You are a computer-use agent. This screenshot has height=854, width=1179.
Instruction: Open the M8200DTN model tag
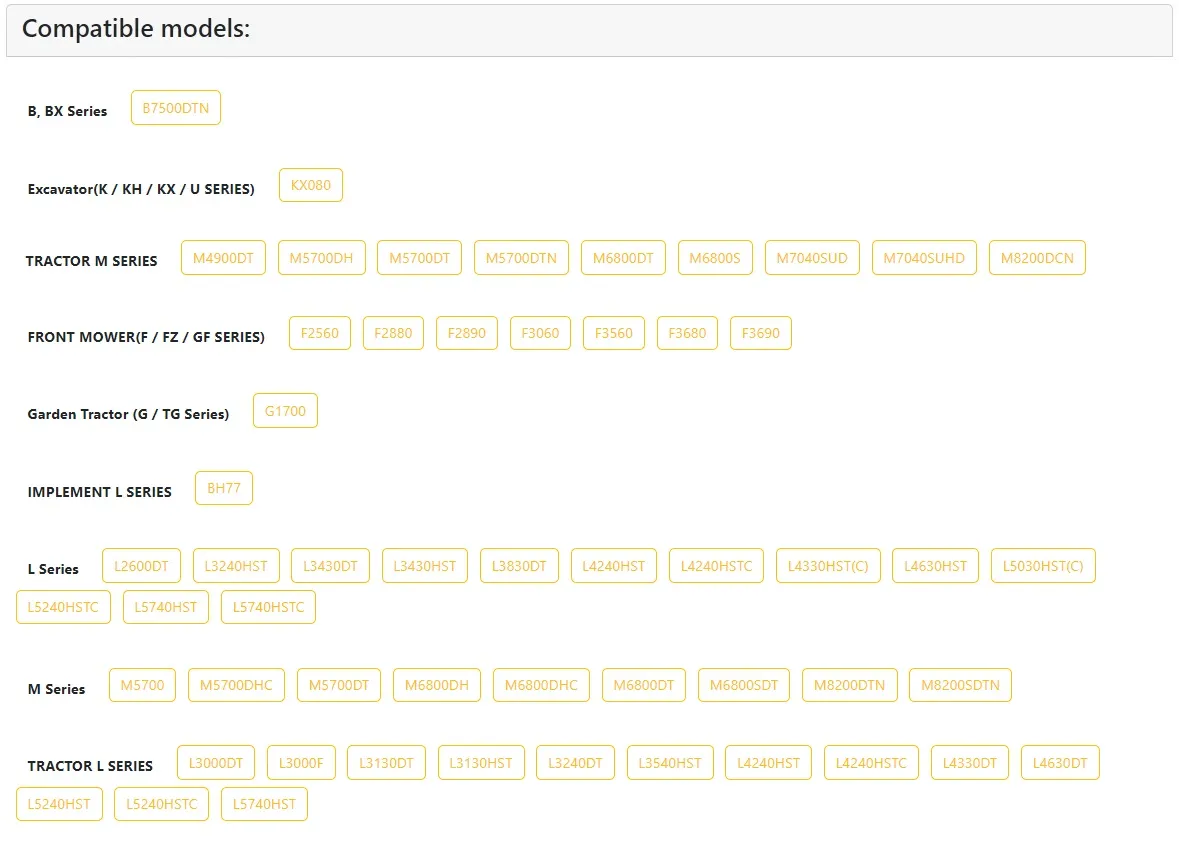tap(850, 686)
